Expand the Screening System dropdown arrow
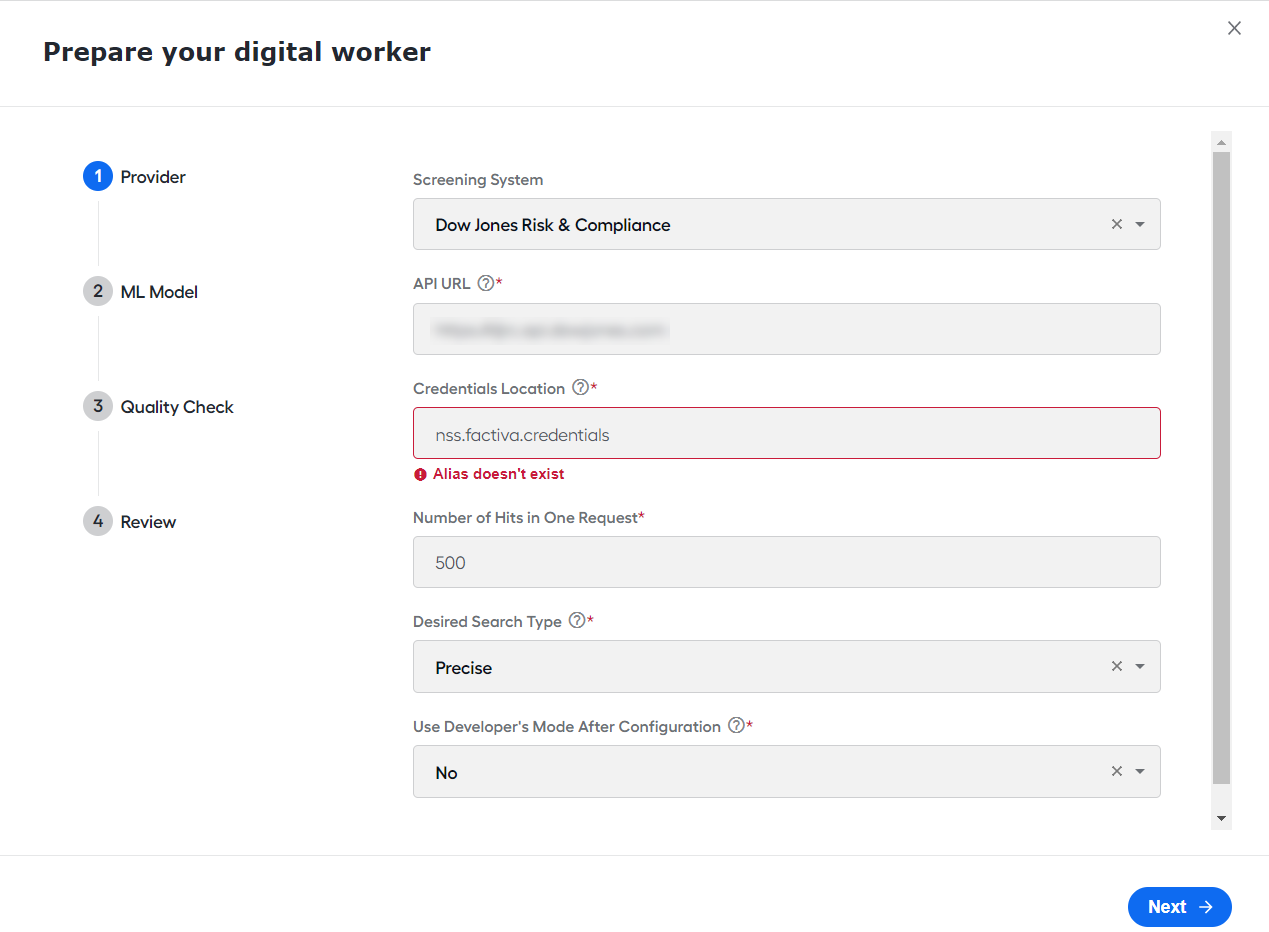The height and width of the screenshot is (932, 1269). coord(1140,224)
